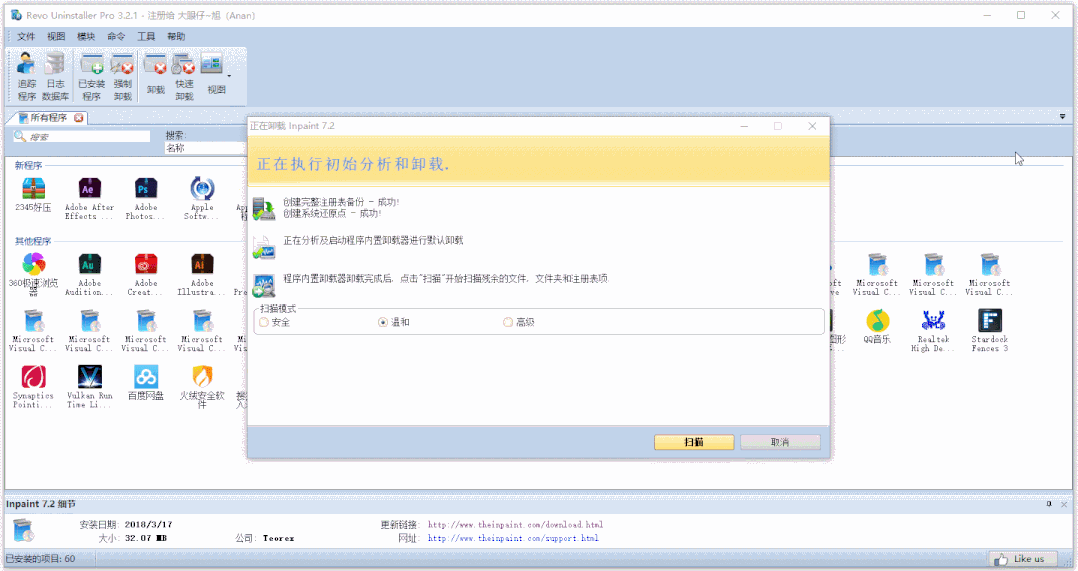Select the QQ音乐 program icon
This screenshot has height=571, width=1078.
(877, 321)
